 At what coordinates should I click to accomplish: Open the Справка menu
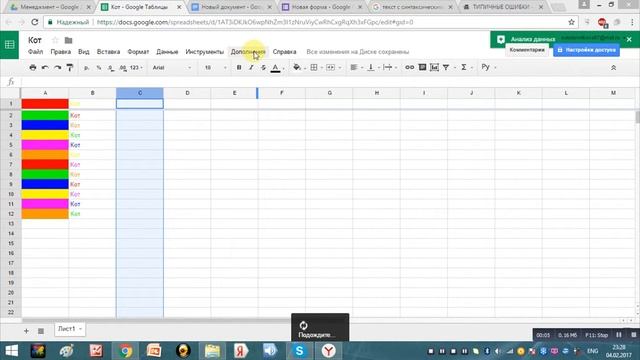coord(284,52)
